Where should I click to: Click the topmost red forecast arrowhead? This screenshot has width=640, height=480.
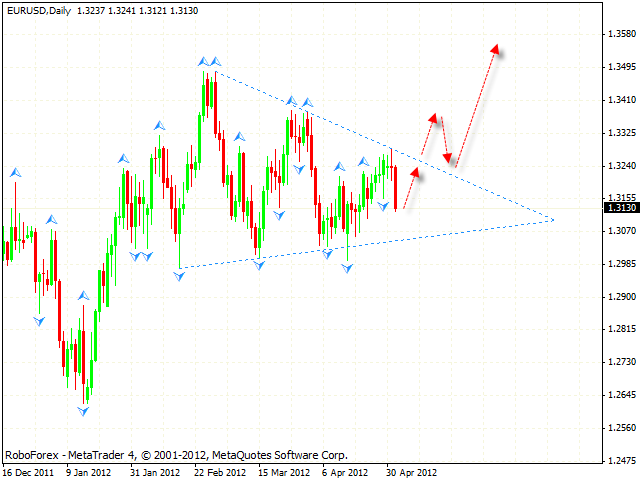coord(495,49)
